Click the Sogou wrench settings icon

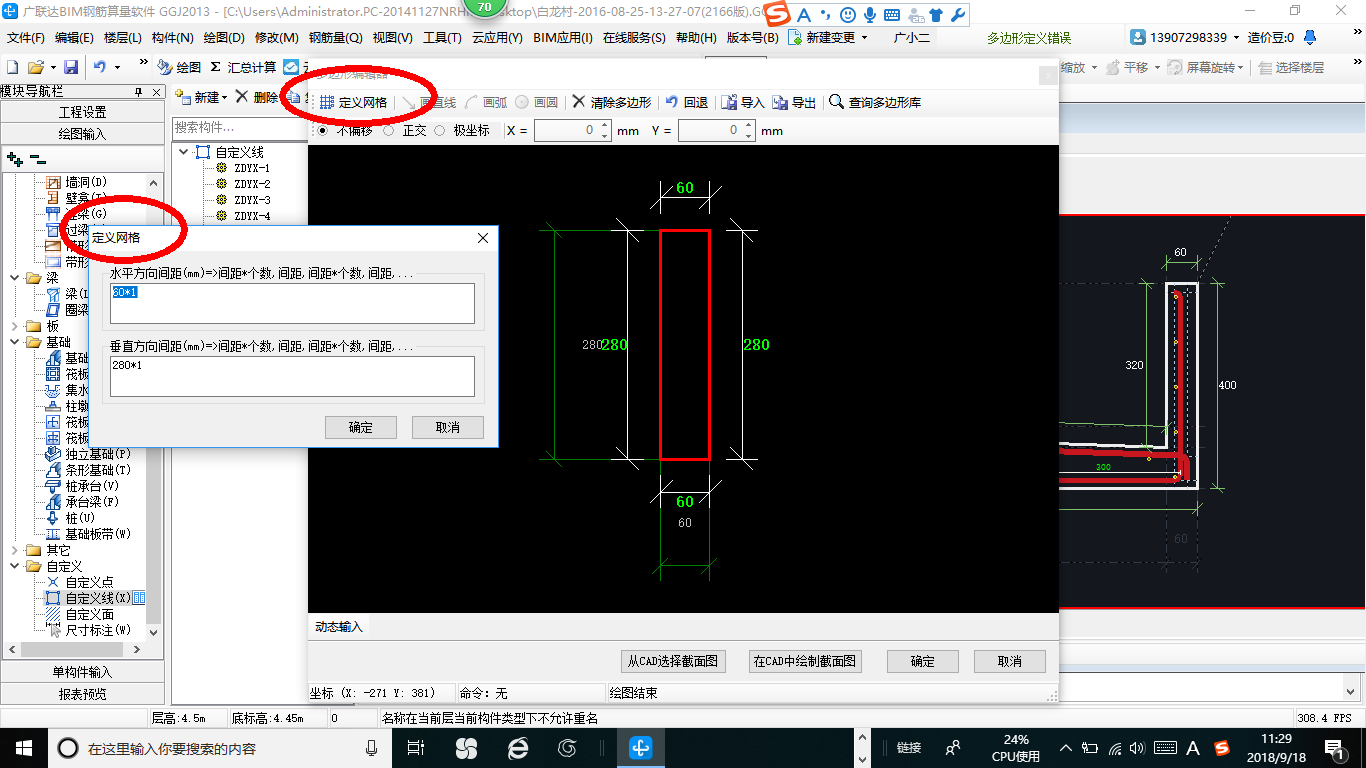click(957, 15)
